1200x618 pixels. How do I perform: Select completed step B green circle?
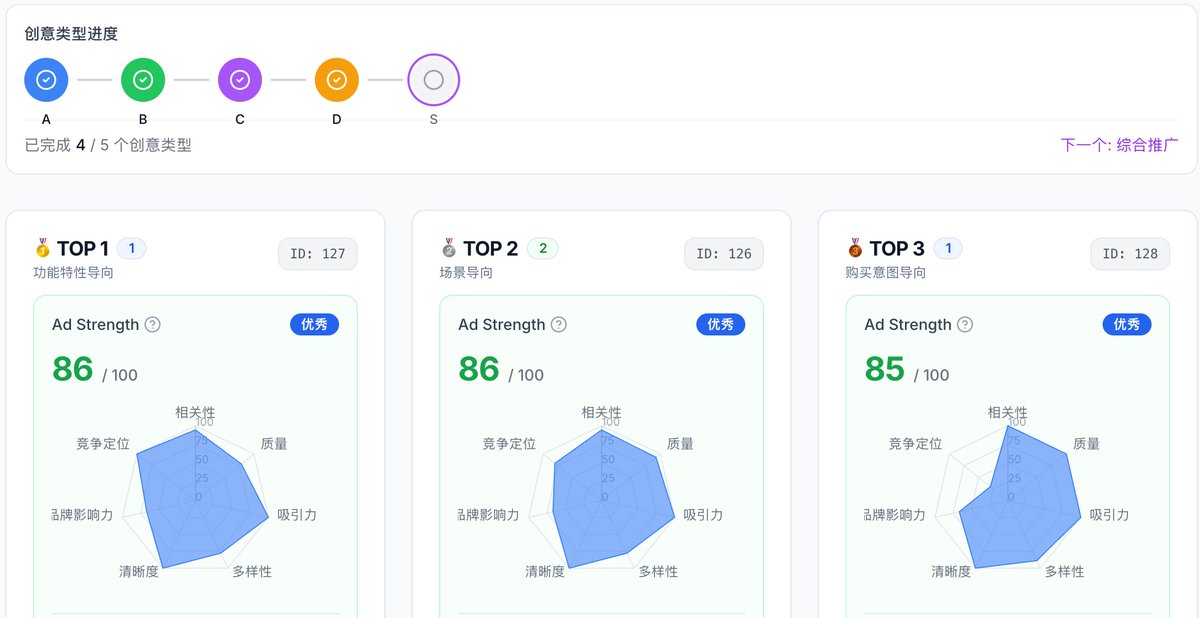[143, 80]
